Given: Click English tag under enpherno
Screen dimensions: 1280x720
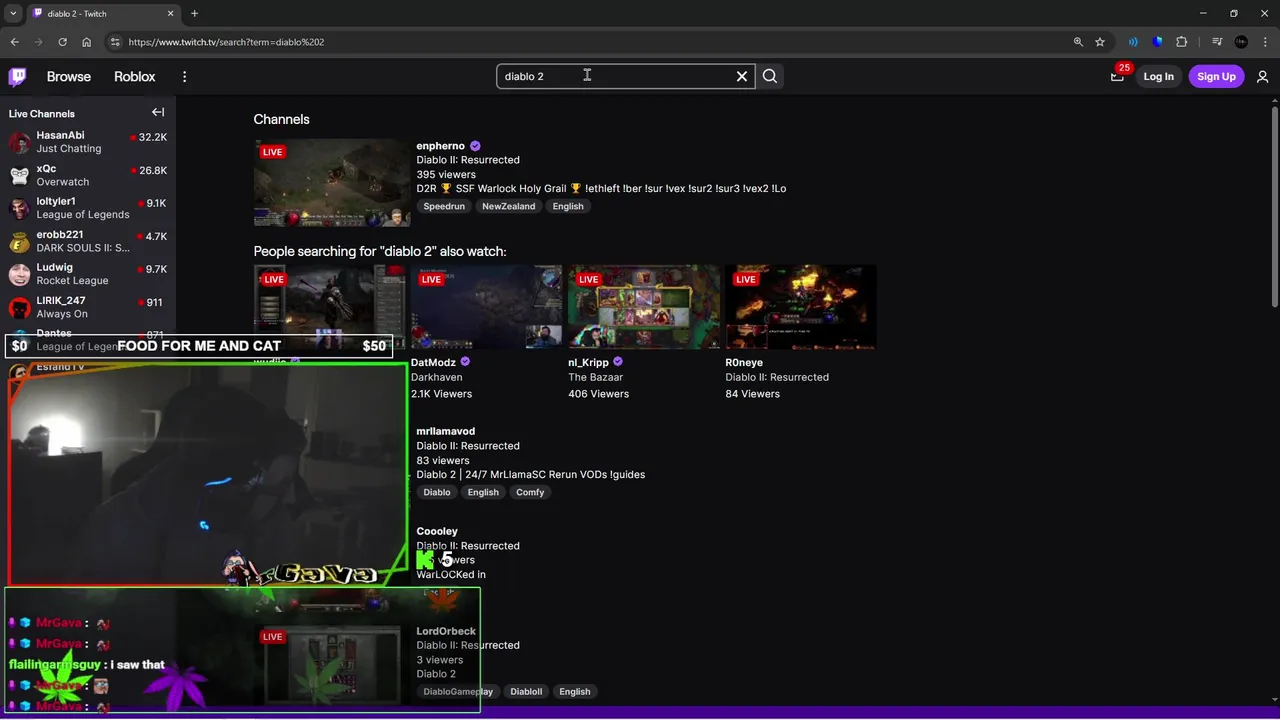Looking at the screenshot, I should 568,206.
